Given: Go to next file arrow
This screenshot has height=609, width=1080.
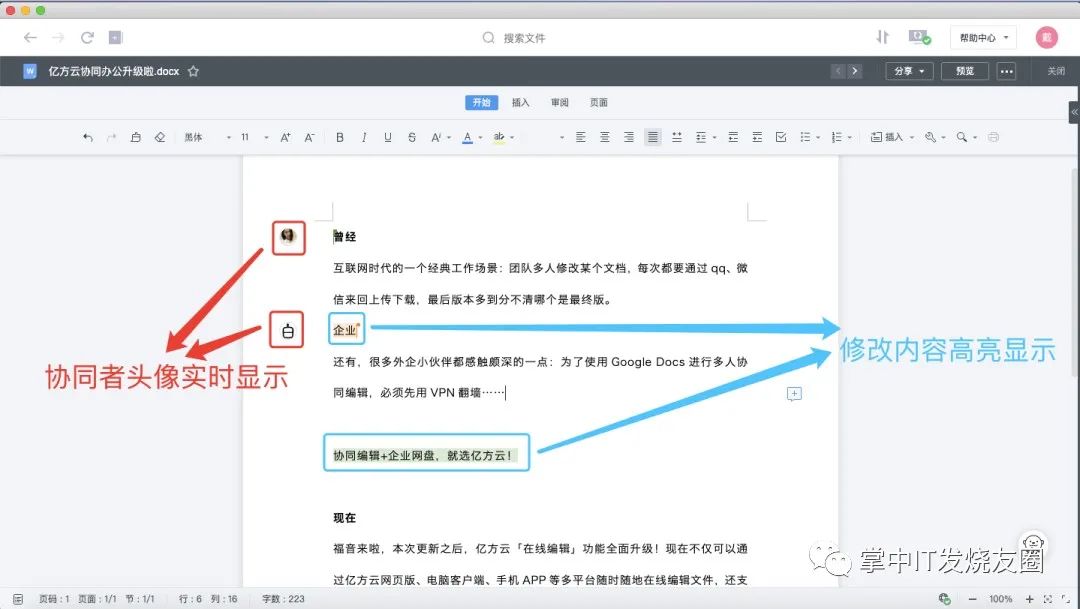Looking at the screenshot, I should (855, 71).
